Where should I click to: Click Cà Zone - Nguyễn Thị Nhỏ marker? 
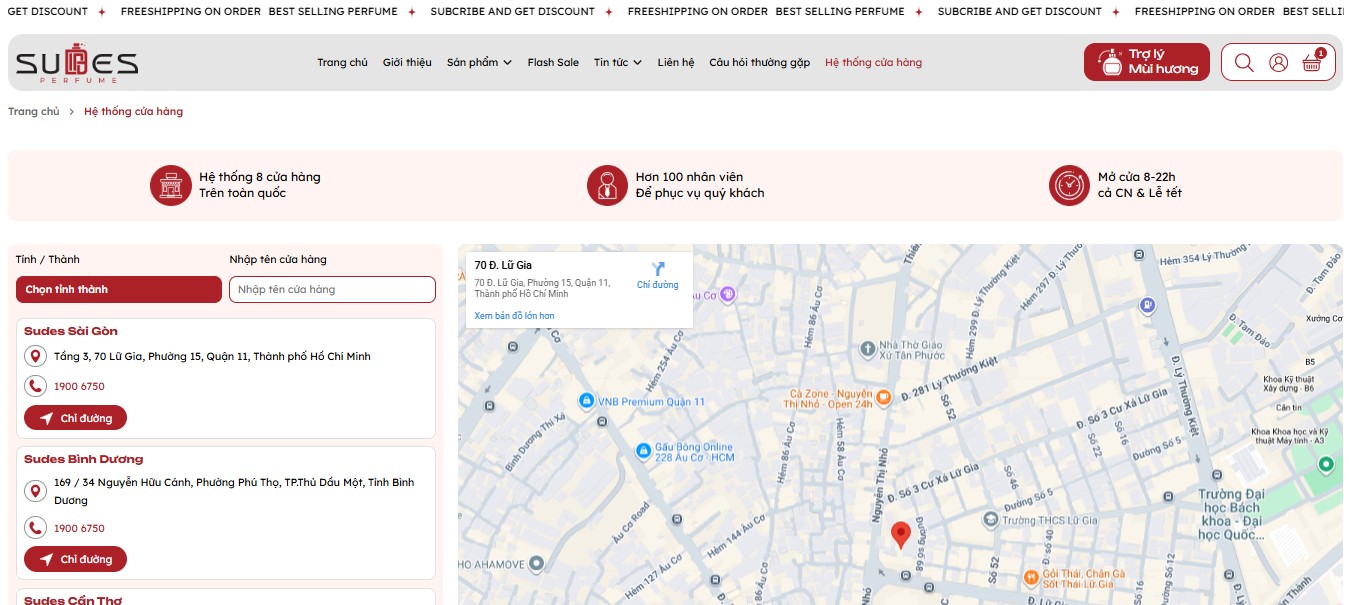point(884,398)
